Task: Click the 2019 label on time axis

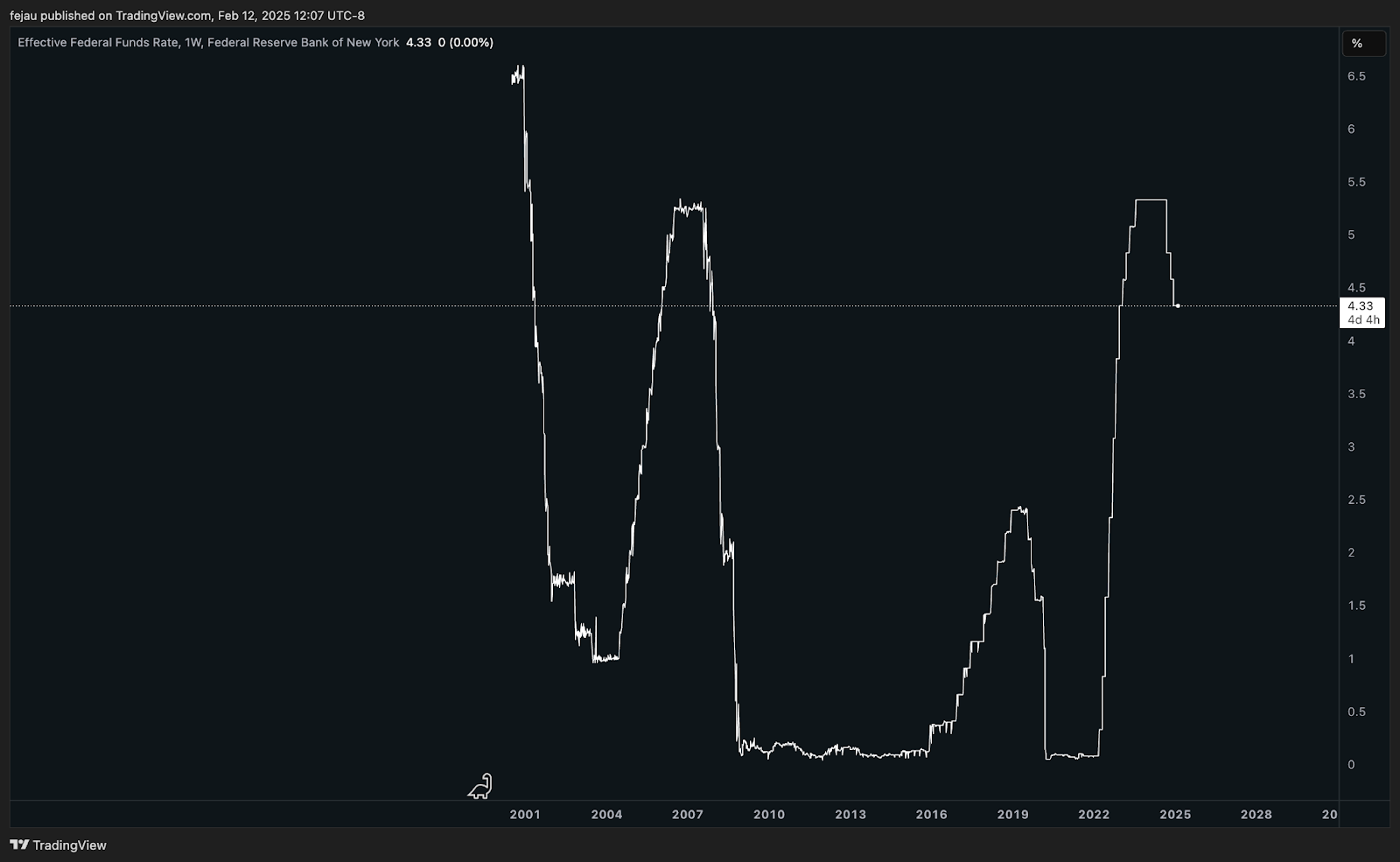Action: click(x=1013, y=814)
